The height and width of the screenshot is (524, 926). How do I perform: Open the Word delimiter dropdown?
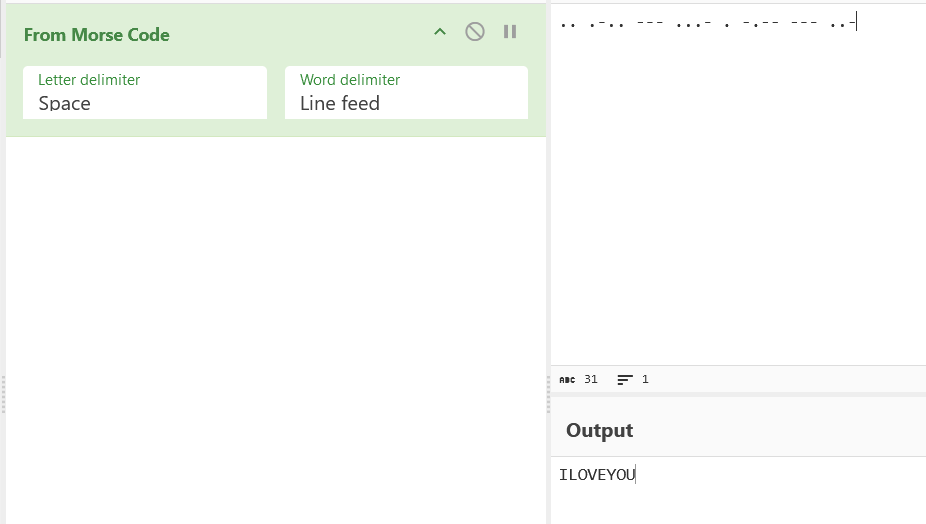click(406, 93)
